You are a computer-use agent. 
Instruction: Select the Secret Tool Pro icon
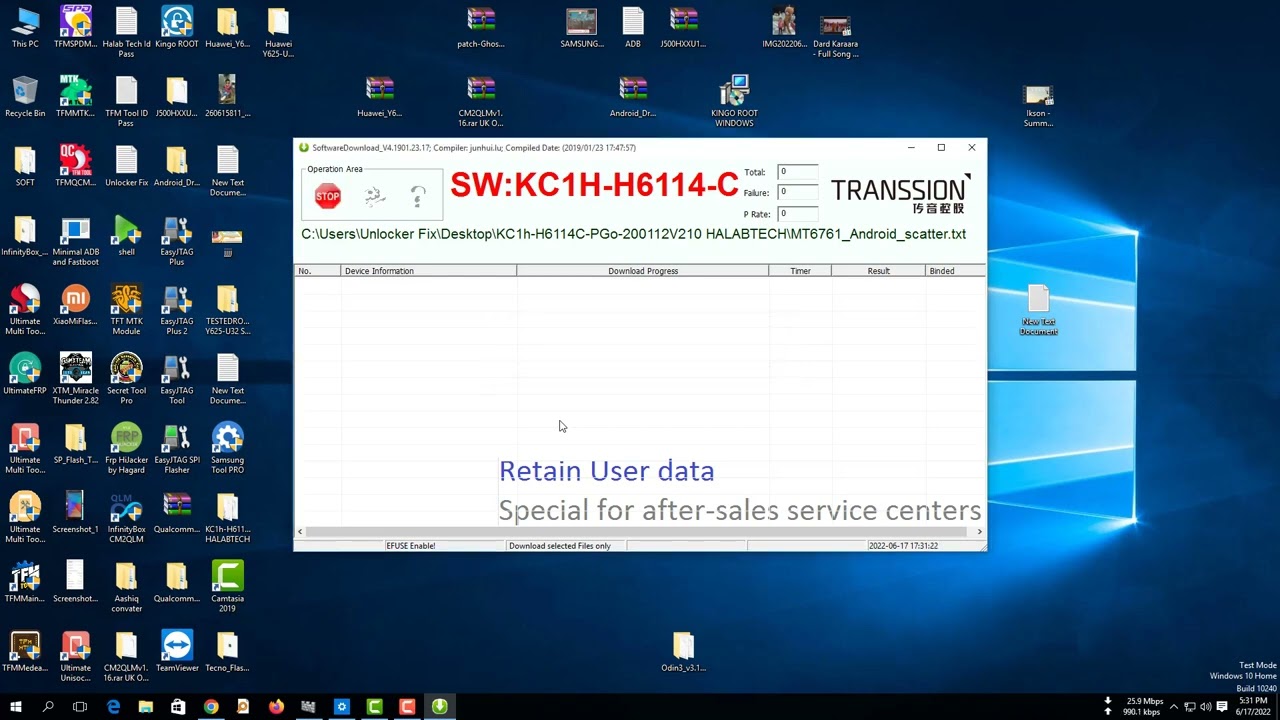click(x=126, y=379)
